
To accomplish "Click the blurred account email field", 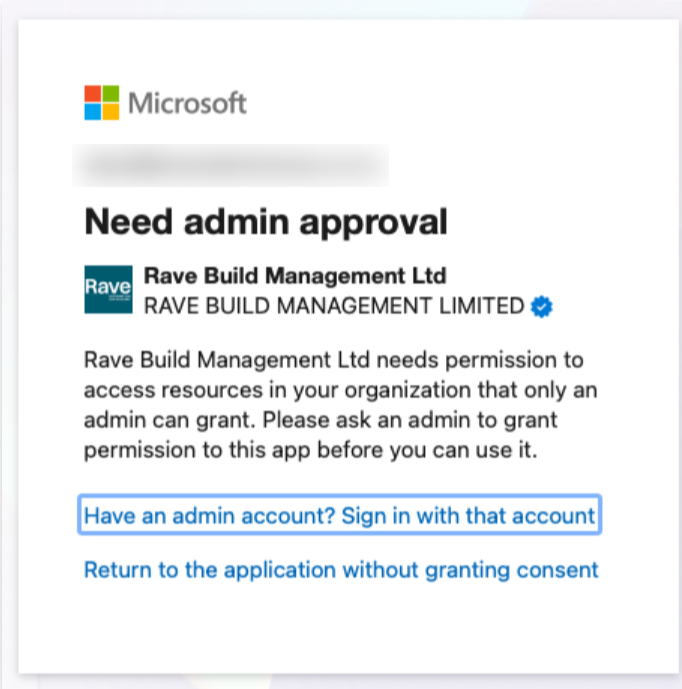I will pos(230,165).
